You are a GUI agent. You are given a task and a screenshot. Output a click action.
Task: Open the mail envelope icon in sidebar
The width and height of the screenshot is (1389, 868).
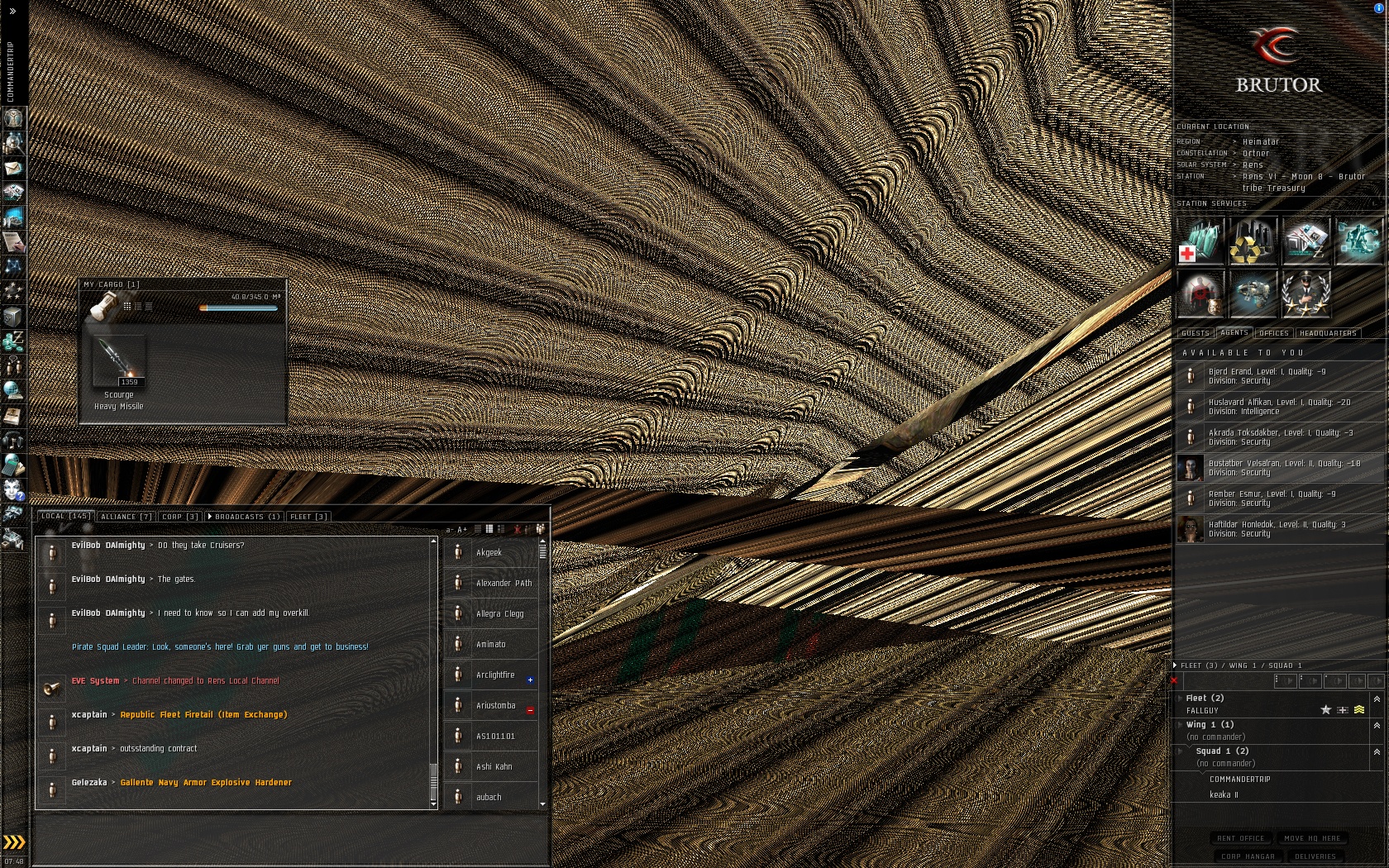13,168
